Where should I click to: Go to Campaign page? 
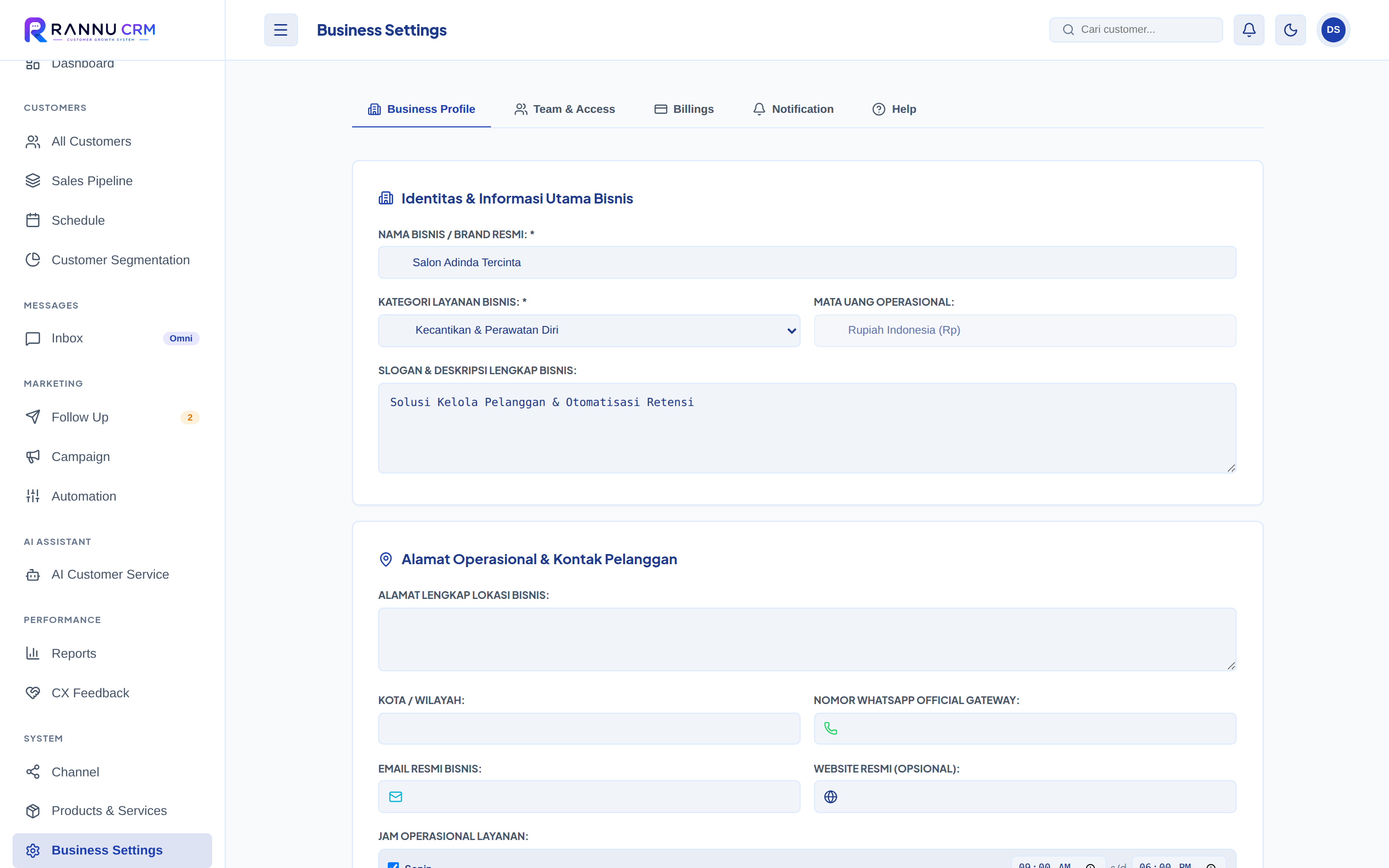click(112, 457)
